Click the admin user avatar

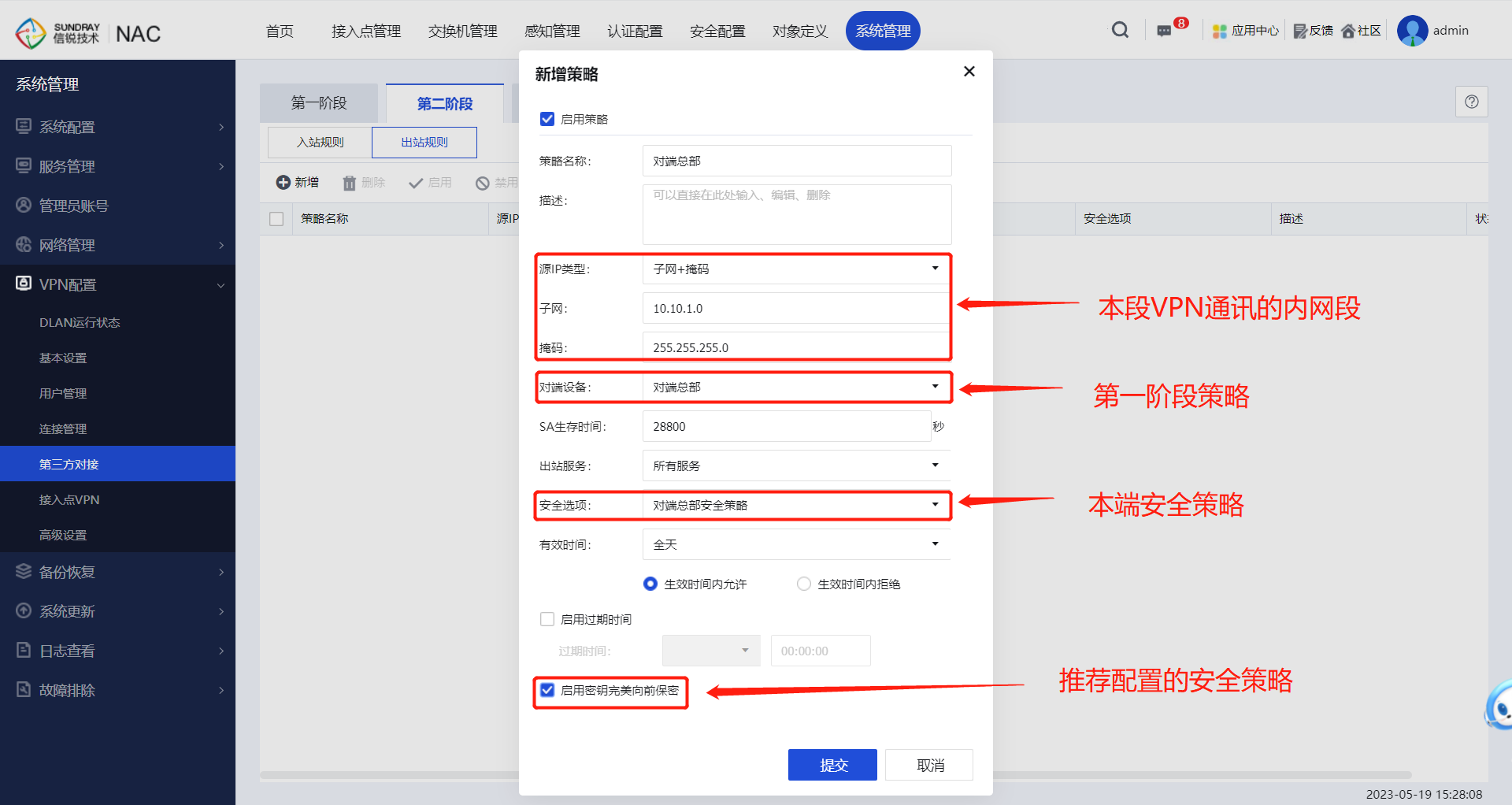click(x=1412, y=31)
